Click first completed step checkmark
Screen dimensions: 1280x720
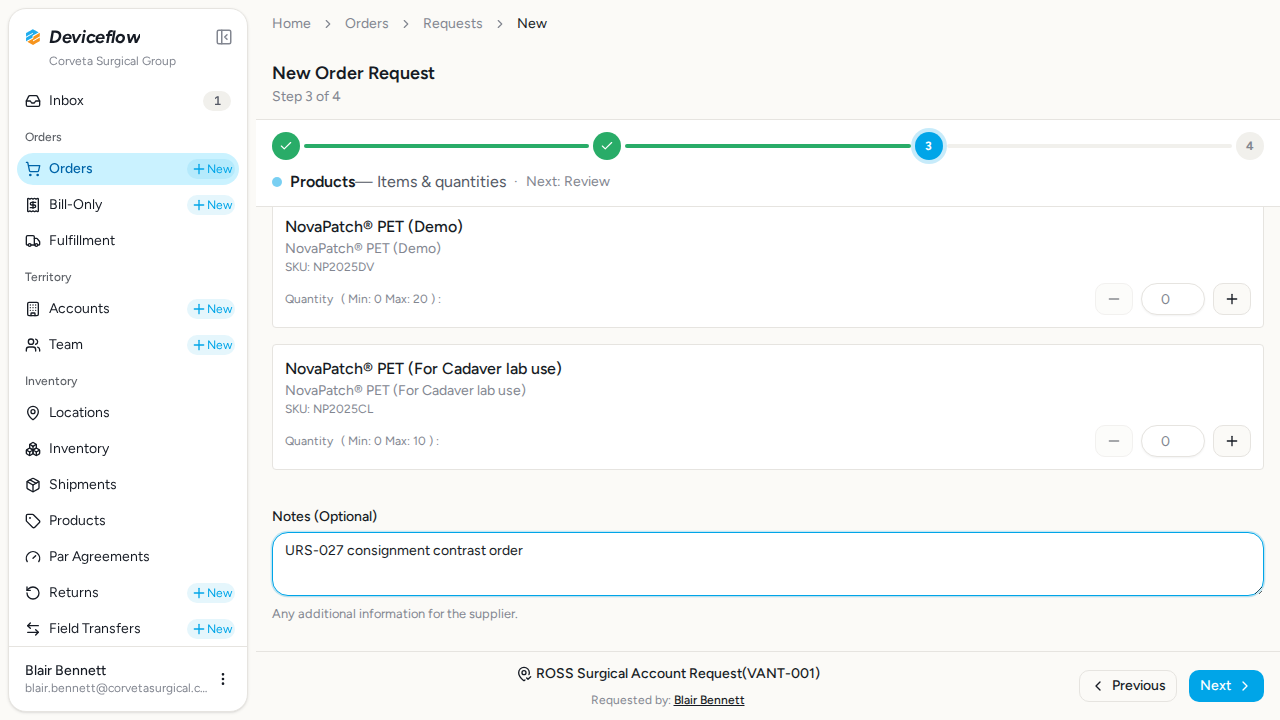[x=286, y=146]
